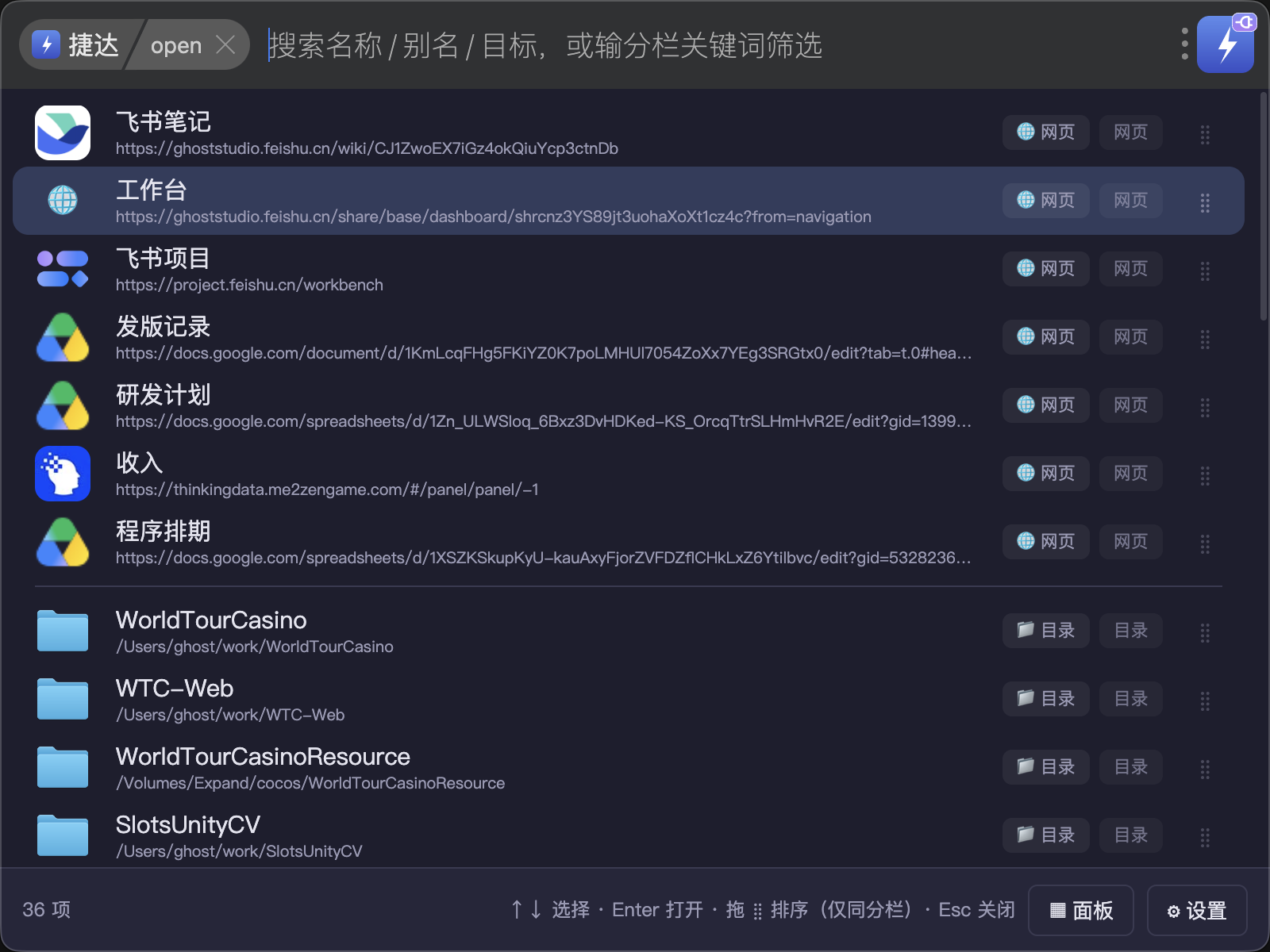Image resolution: width=1270 pixels, height=952 pixels.
Task: Click the 飞书笔记 app icon
Action: coord(63,132)
